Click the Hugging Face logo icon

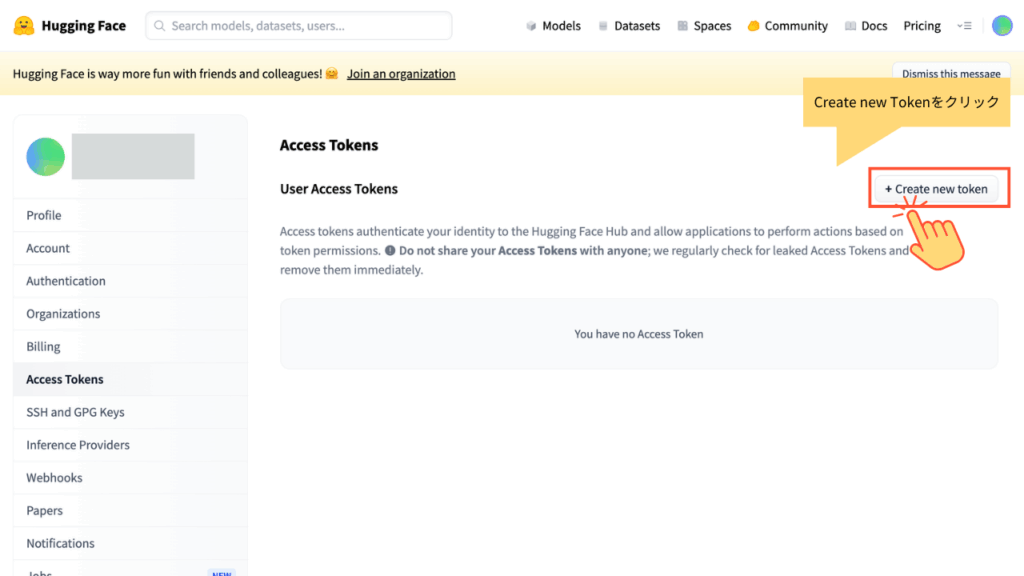click(x=24, y=26)
